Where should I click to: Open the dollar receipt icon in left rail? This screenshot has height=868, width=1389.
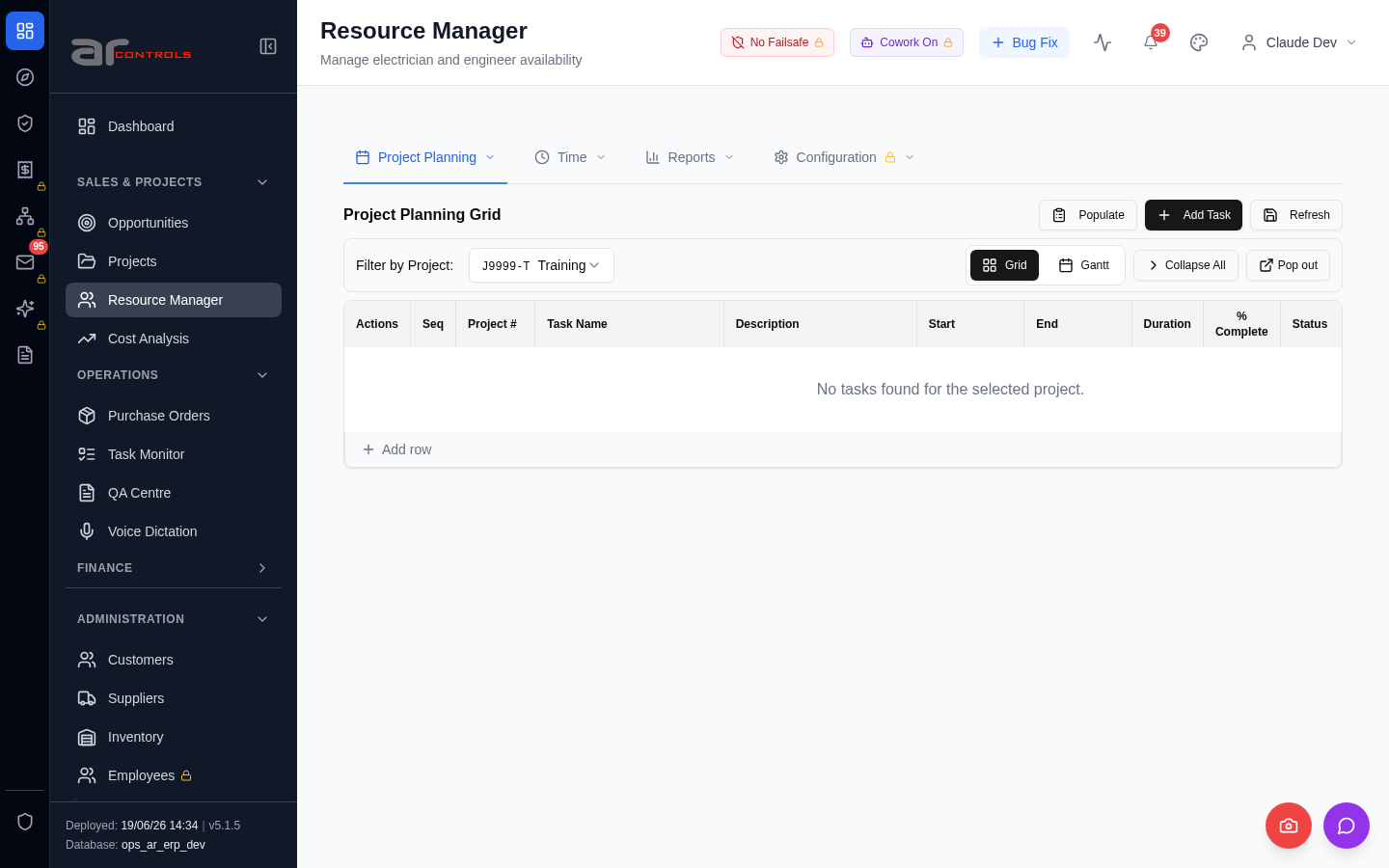(25, 170)
